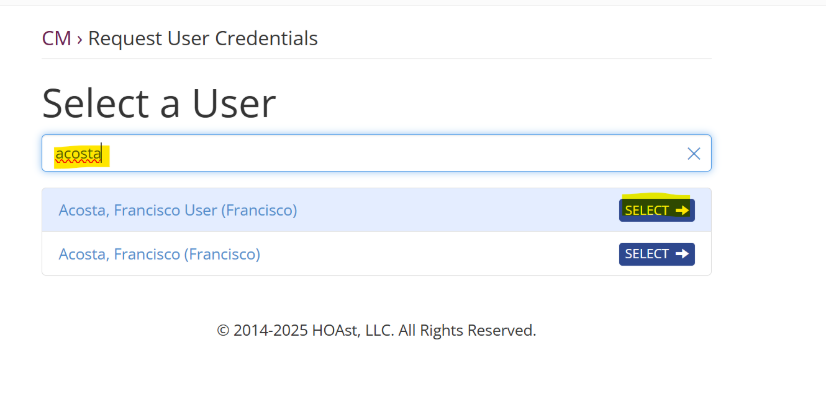
Task: Focus the user search box's empty area
Action: (400, 153)
